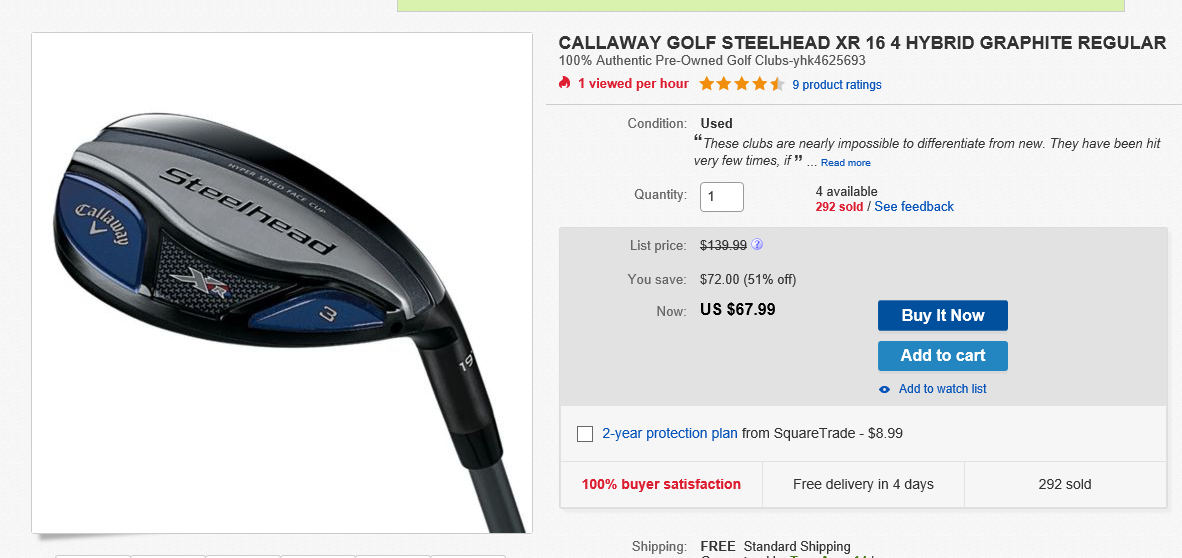This screenshot has height=558, width=1182.
Task: Click the Add to watch list link
Action: click(x=942, y=389)
